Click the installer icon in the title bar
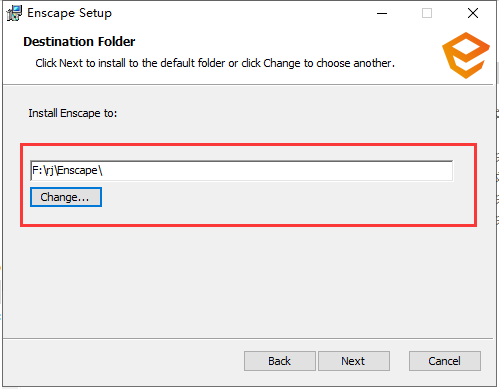The width and height of the screenshot is (499, 389). (x=14, y=13)
